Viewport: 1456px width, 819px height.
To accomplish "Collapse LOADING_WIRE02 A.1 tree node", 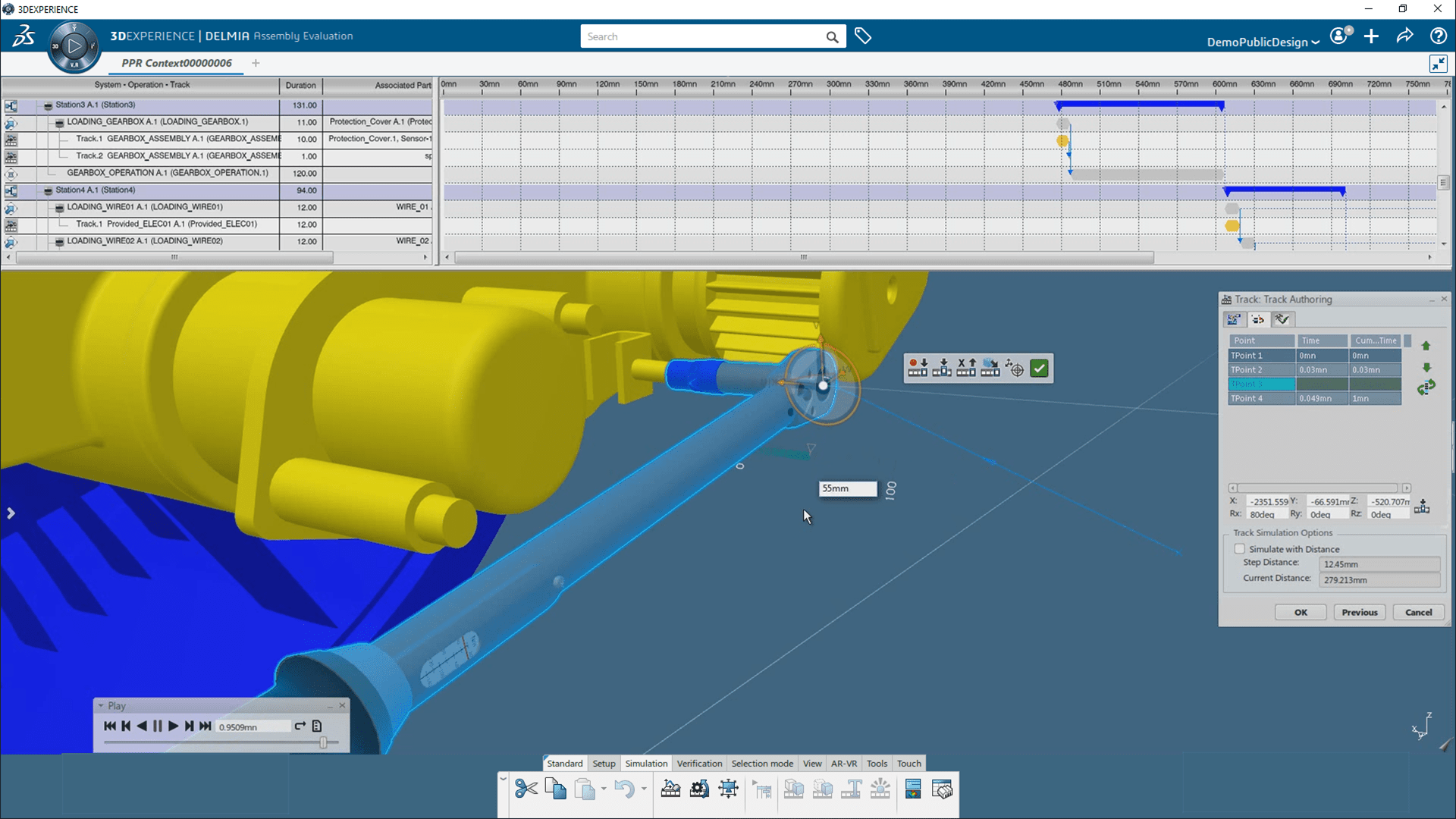I will 59,241.
